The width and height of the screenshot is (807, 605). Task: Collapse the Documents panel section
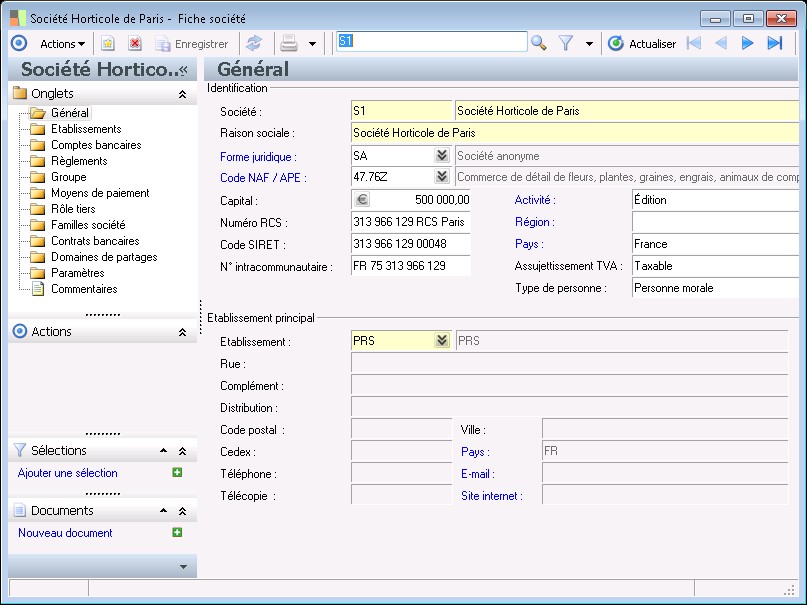pos(182,511)
